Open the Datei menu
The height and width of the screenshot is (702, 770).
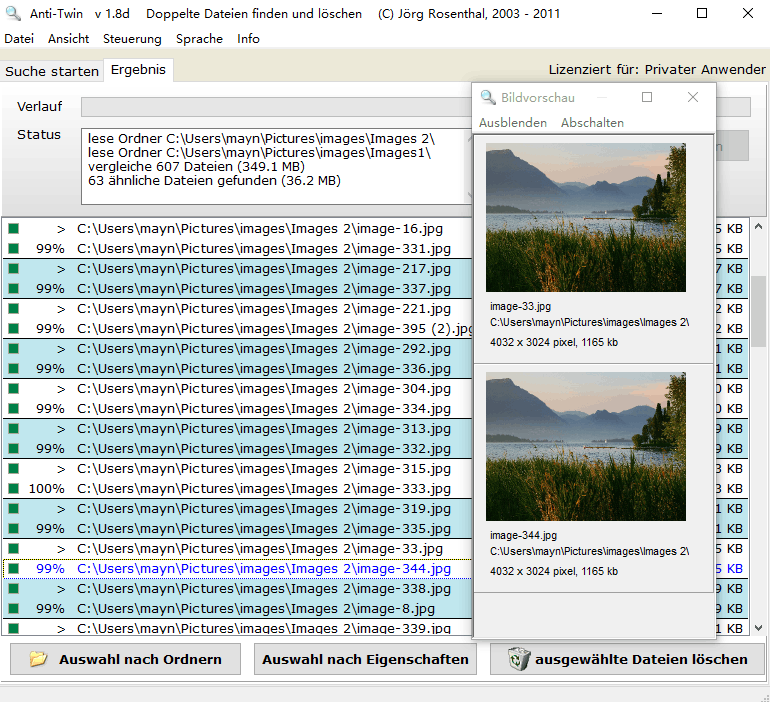pyautogui.click(x=19, y=39)
